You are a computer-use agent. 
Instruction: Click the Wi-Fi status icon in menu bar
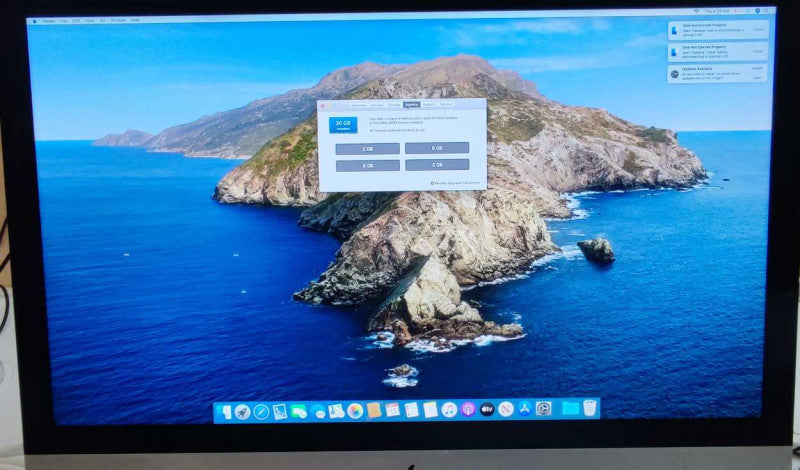(696, 11)
